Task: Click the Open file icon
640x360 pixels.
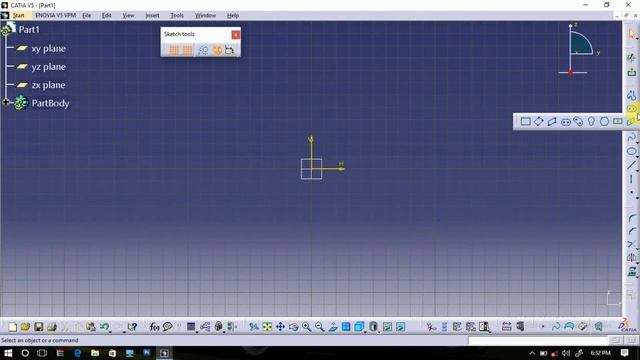Action: click(25, 327)
